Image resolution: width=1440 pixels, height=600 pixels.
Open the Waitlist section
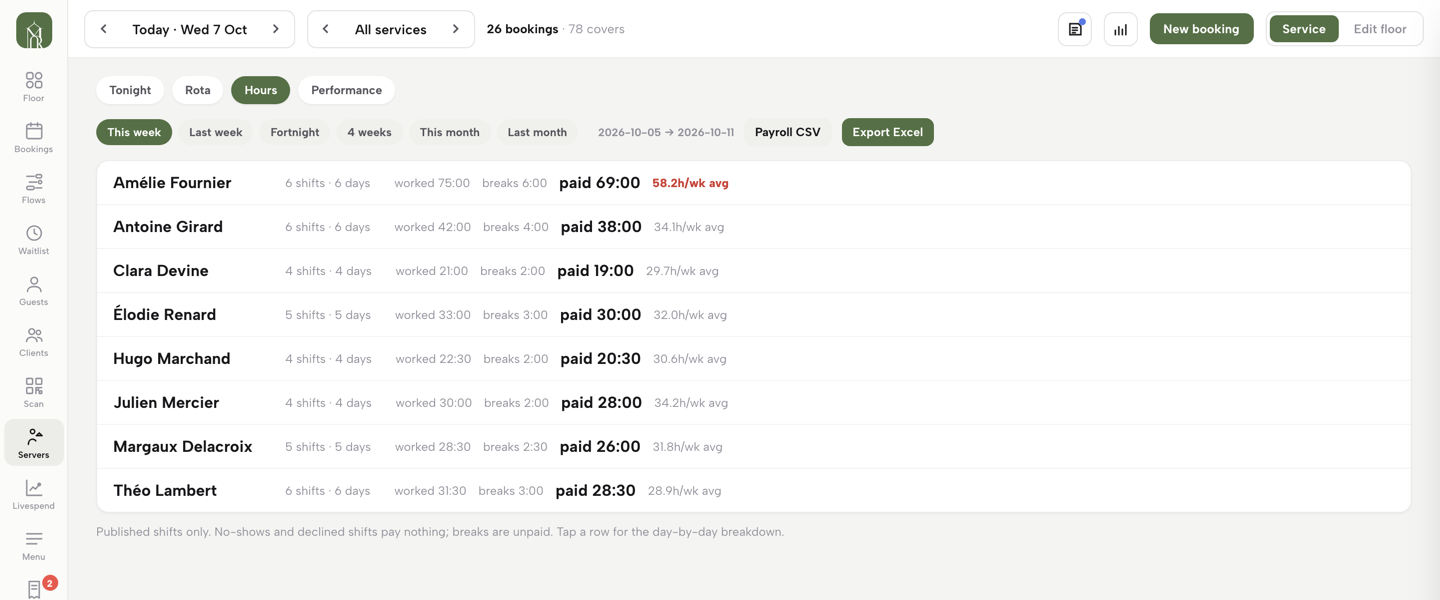coord(34,240)
